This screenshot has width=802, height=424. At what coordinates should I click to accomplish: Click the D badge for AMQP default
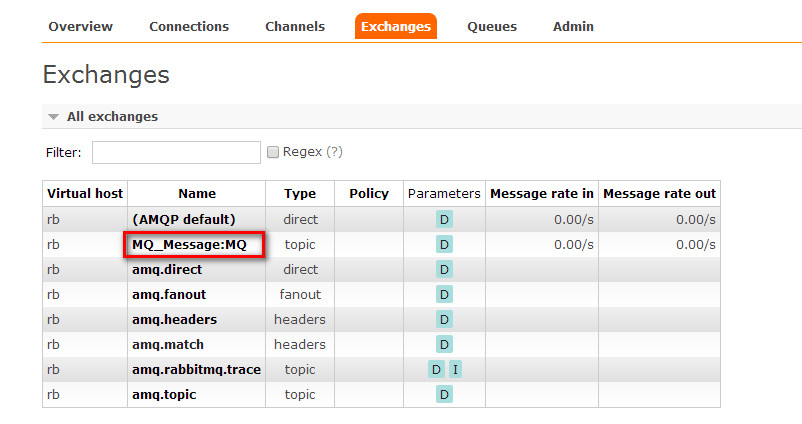tap(444, 219)
